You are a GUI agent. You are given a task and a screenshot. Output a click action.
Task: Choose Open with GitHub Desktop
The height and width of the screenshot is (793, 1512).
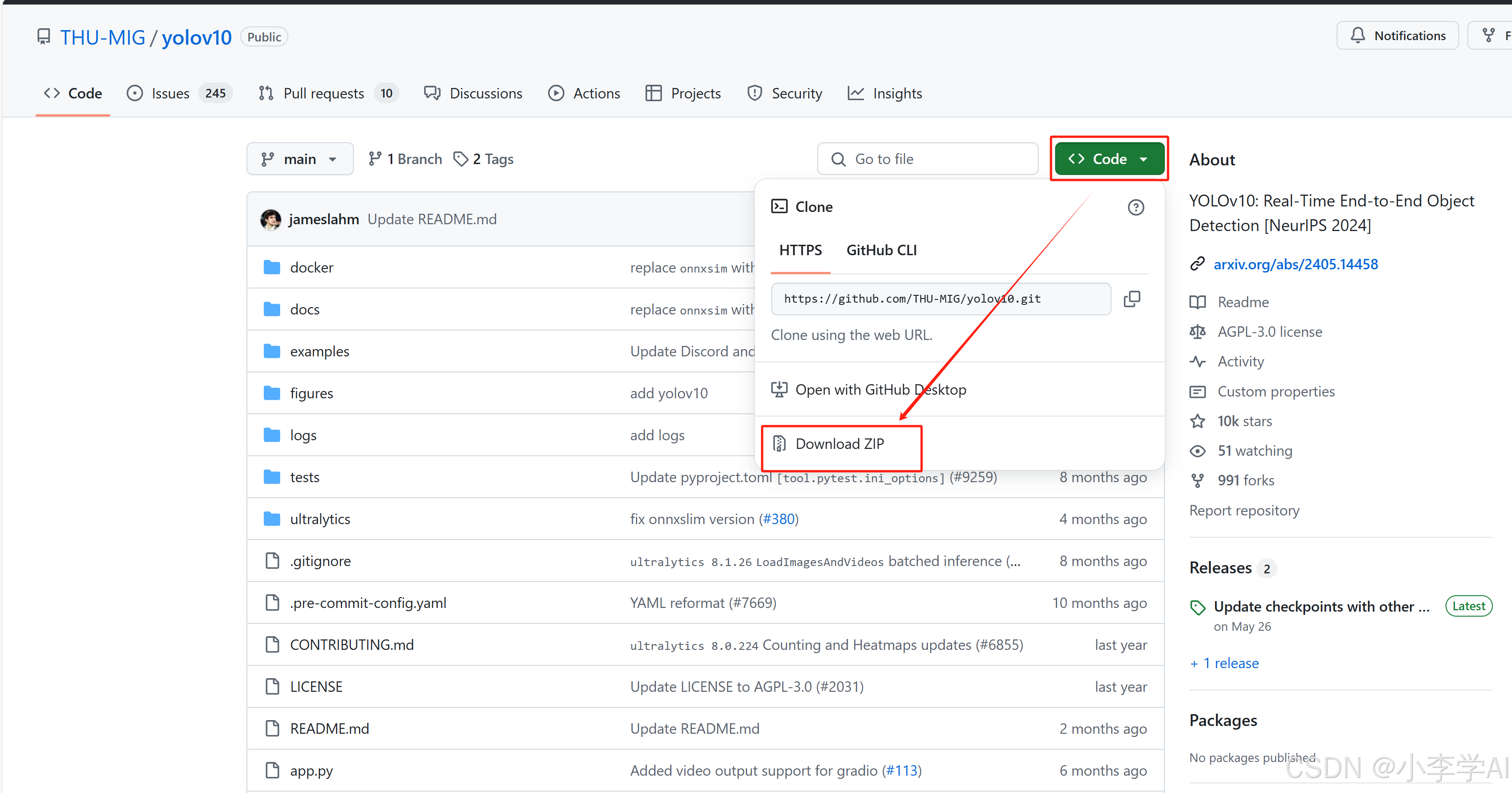[880, 390]
